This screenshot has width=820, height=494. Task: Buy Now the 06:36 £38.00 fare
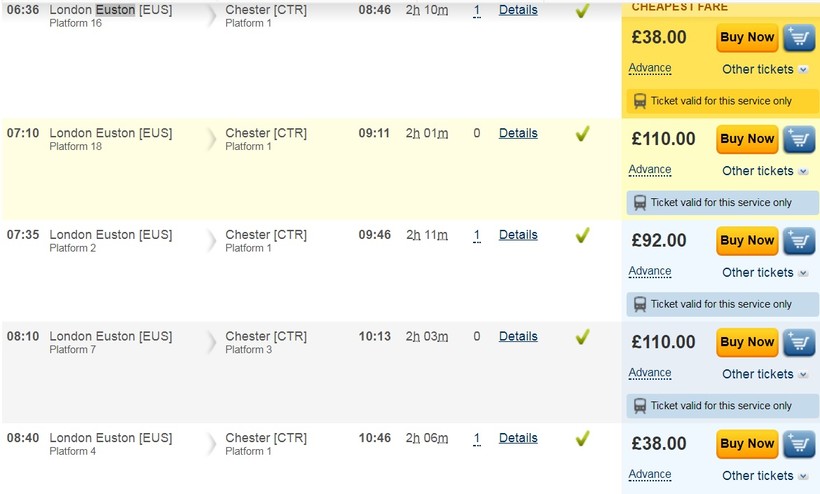coord(747,38)
